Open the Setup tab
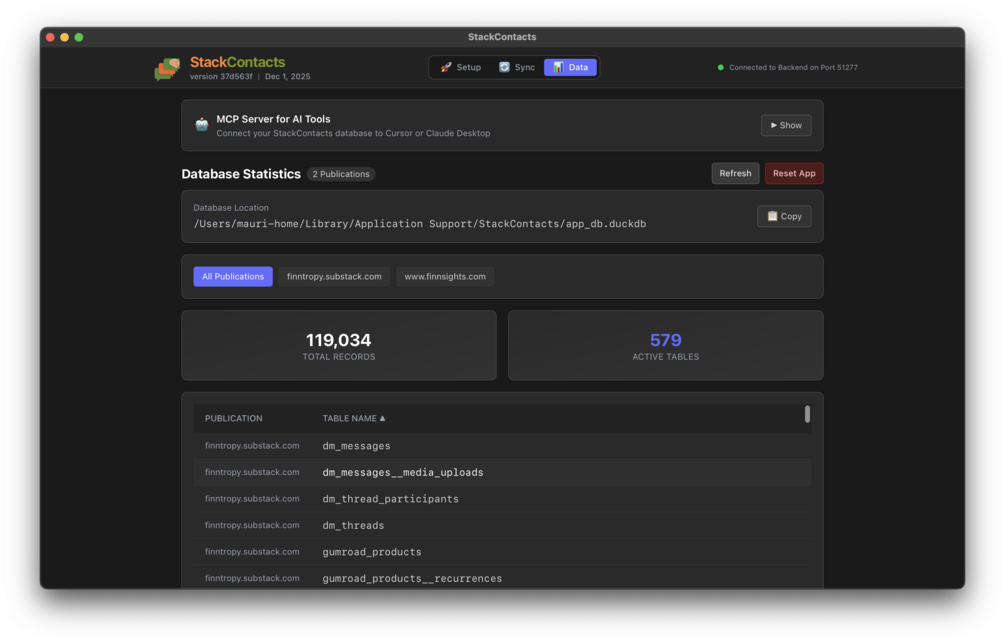Viewport: 1005px width, 642px height. 461,67
